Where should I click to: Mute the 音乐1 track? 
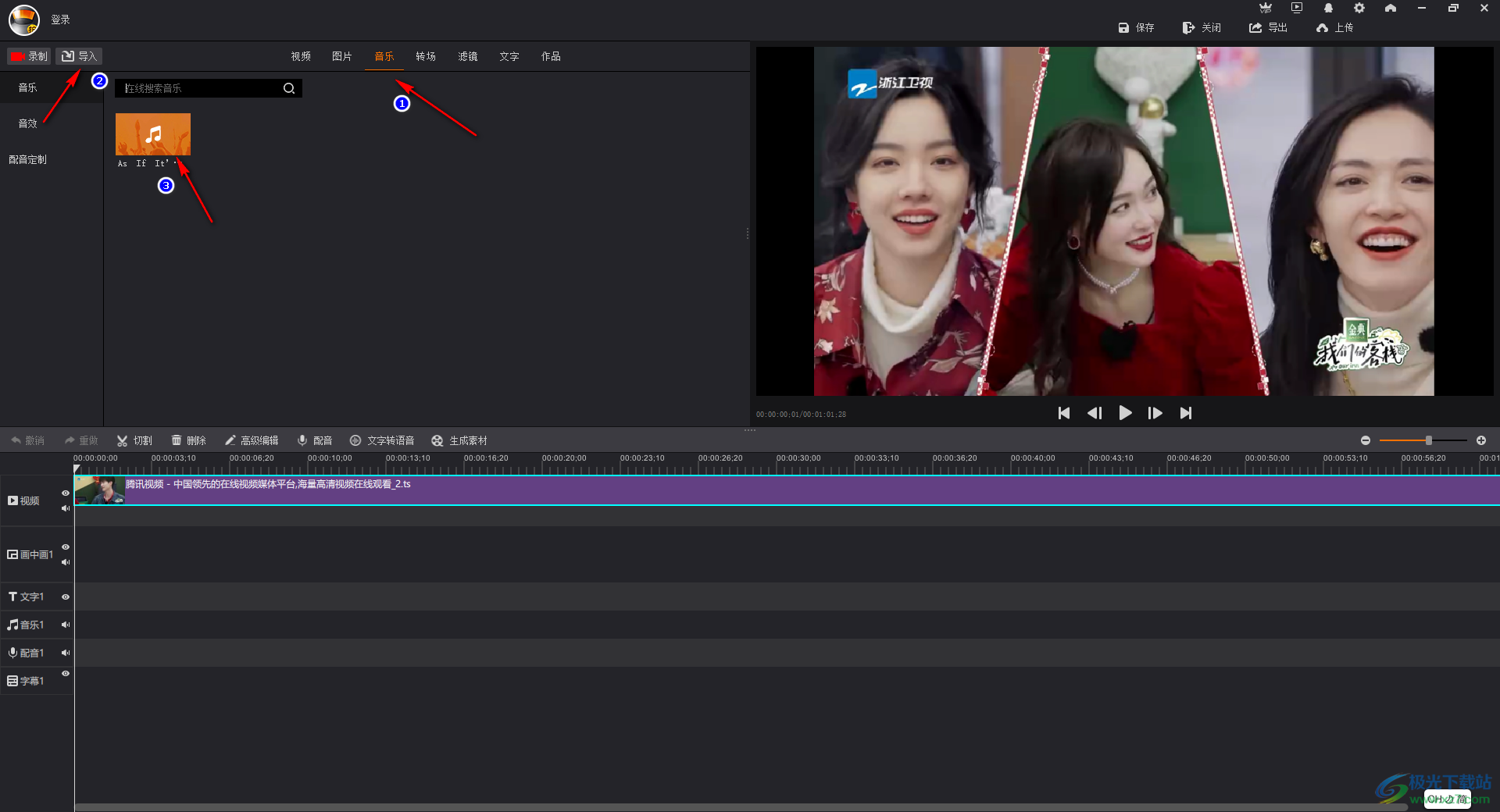tap(66, 625)
